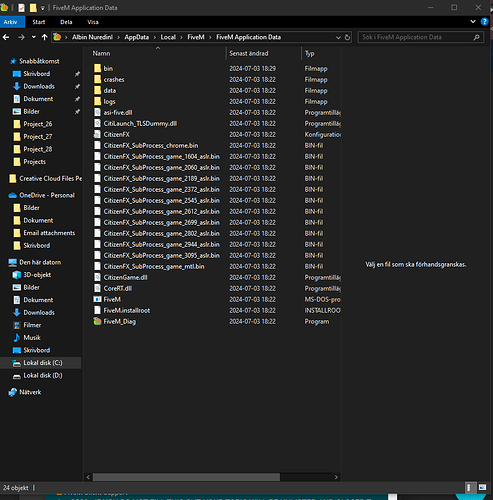
Task: Select CitizenFX_SubProcess_game_2189_aslr.bin
Action: (x=161, y=178)
